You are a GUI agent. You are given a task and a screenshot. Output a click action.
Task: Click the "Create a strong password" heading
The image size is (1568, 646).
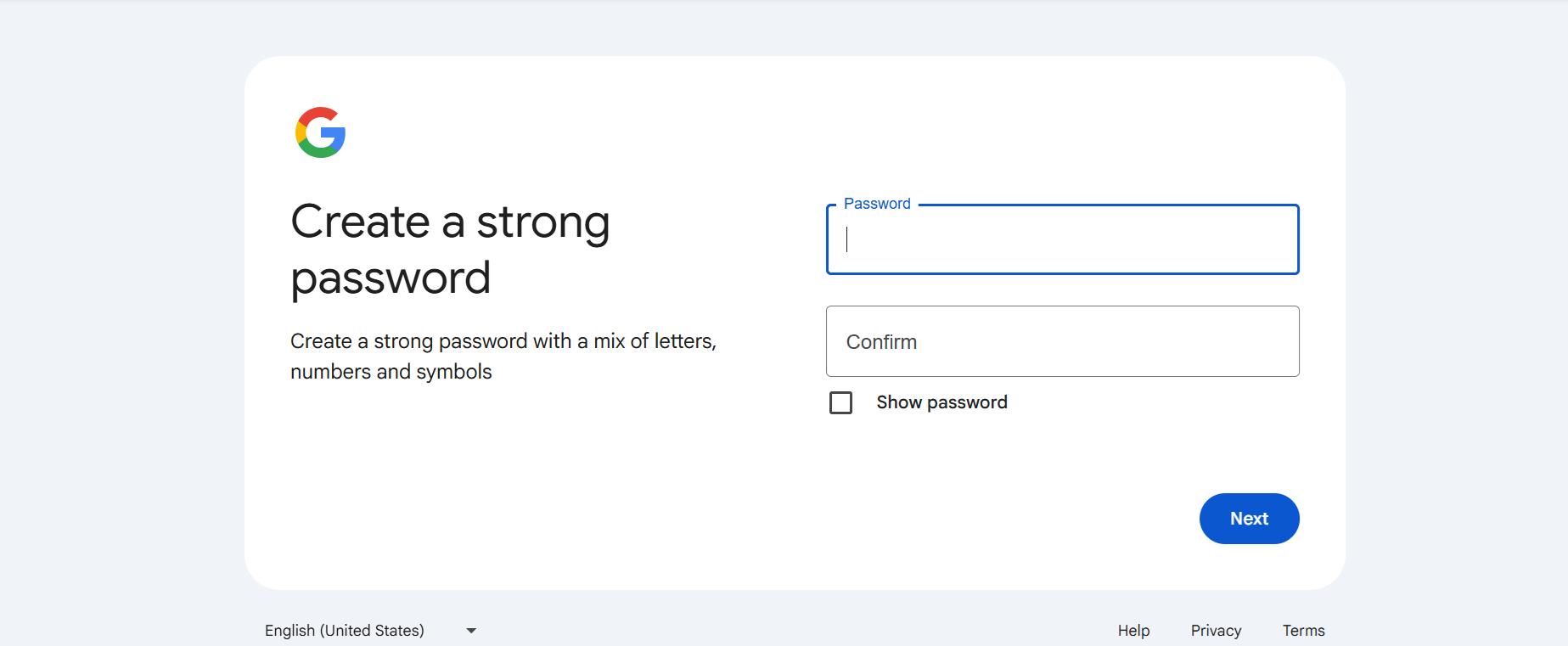click(x=450, y=250)
